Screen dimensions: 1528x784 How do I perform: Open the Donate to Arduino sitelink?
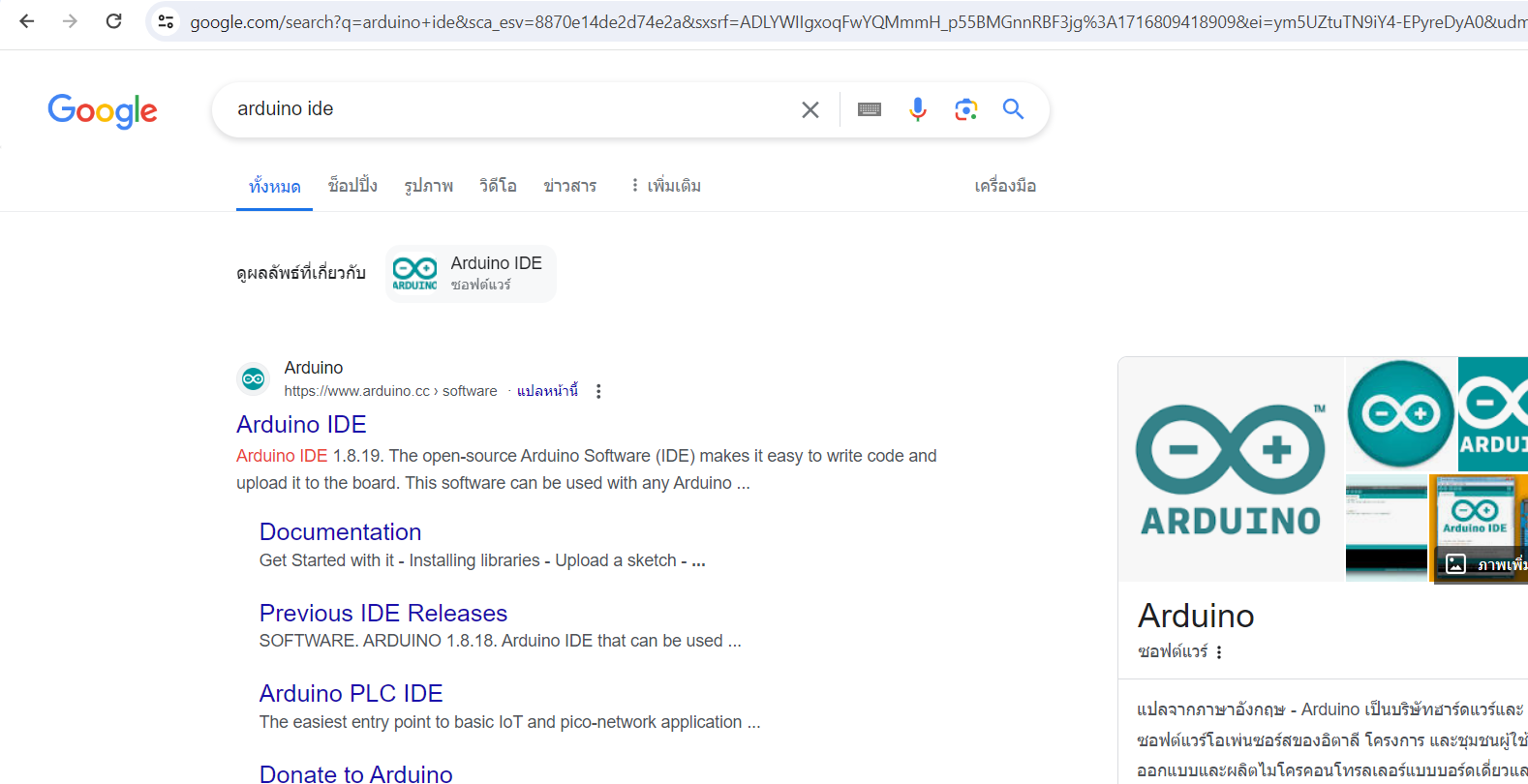pyautogui.click(x=355, y=774)
